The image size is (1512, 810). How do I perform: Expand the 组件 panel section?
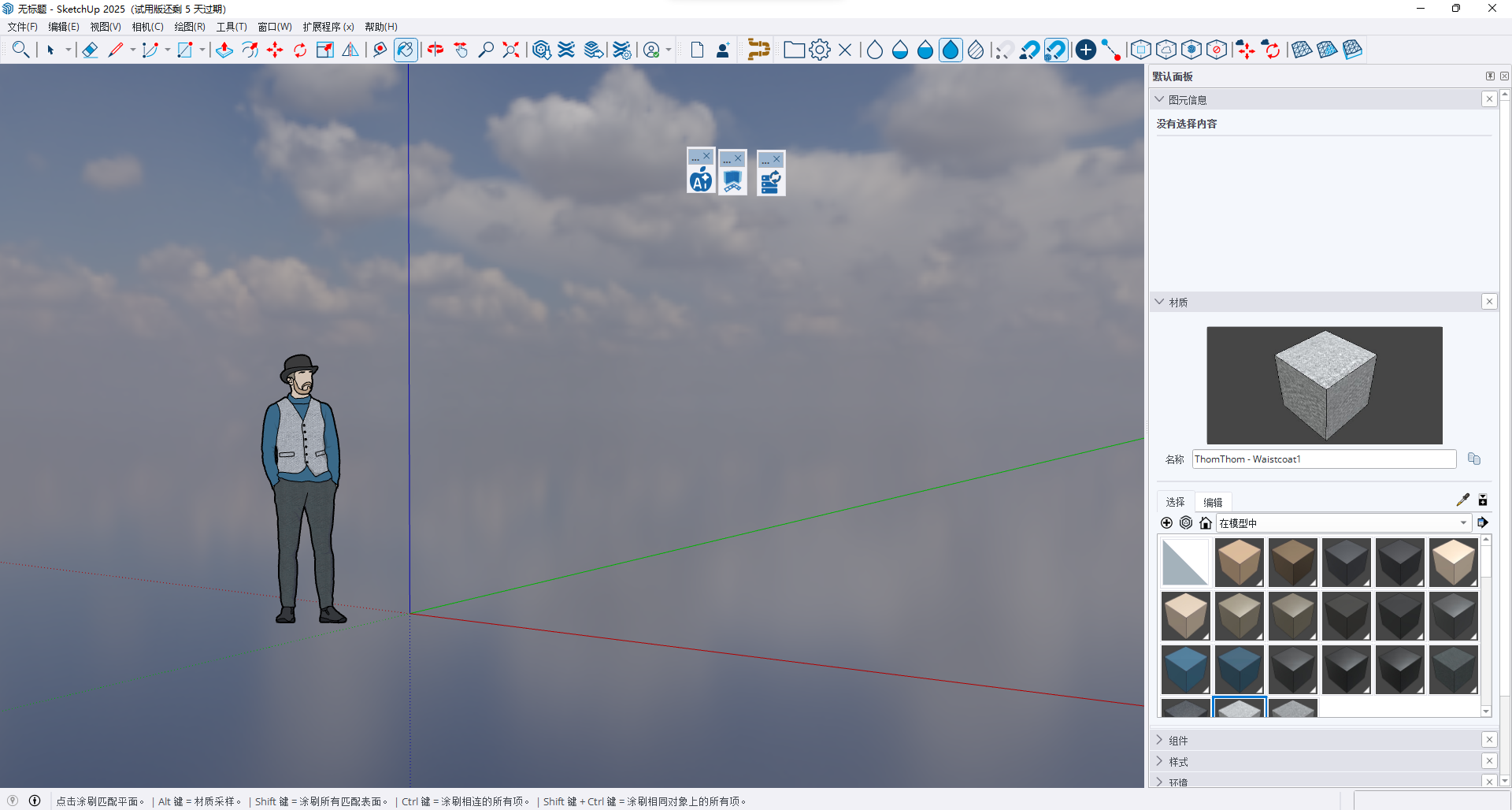pyautogui.click(x=1178, y=741)
